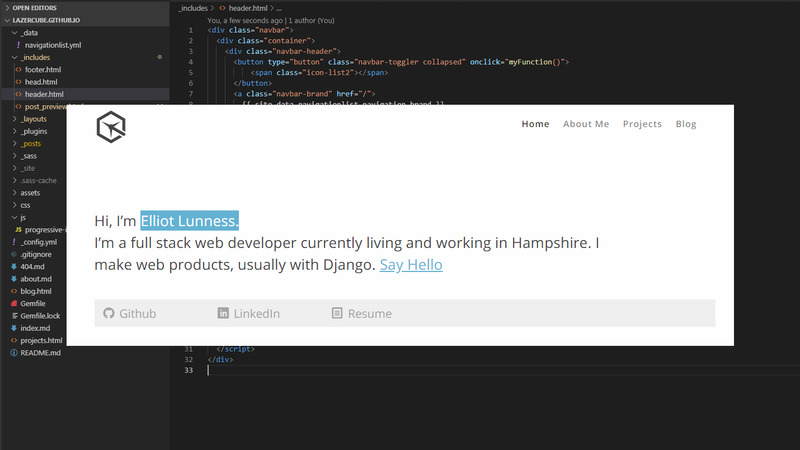Open Gemfile.lock in the explorer
The image size is (800, 450).
[40, 316]
